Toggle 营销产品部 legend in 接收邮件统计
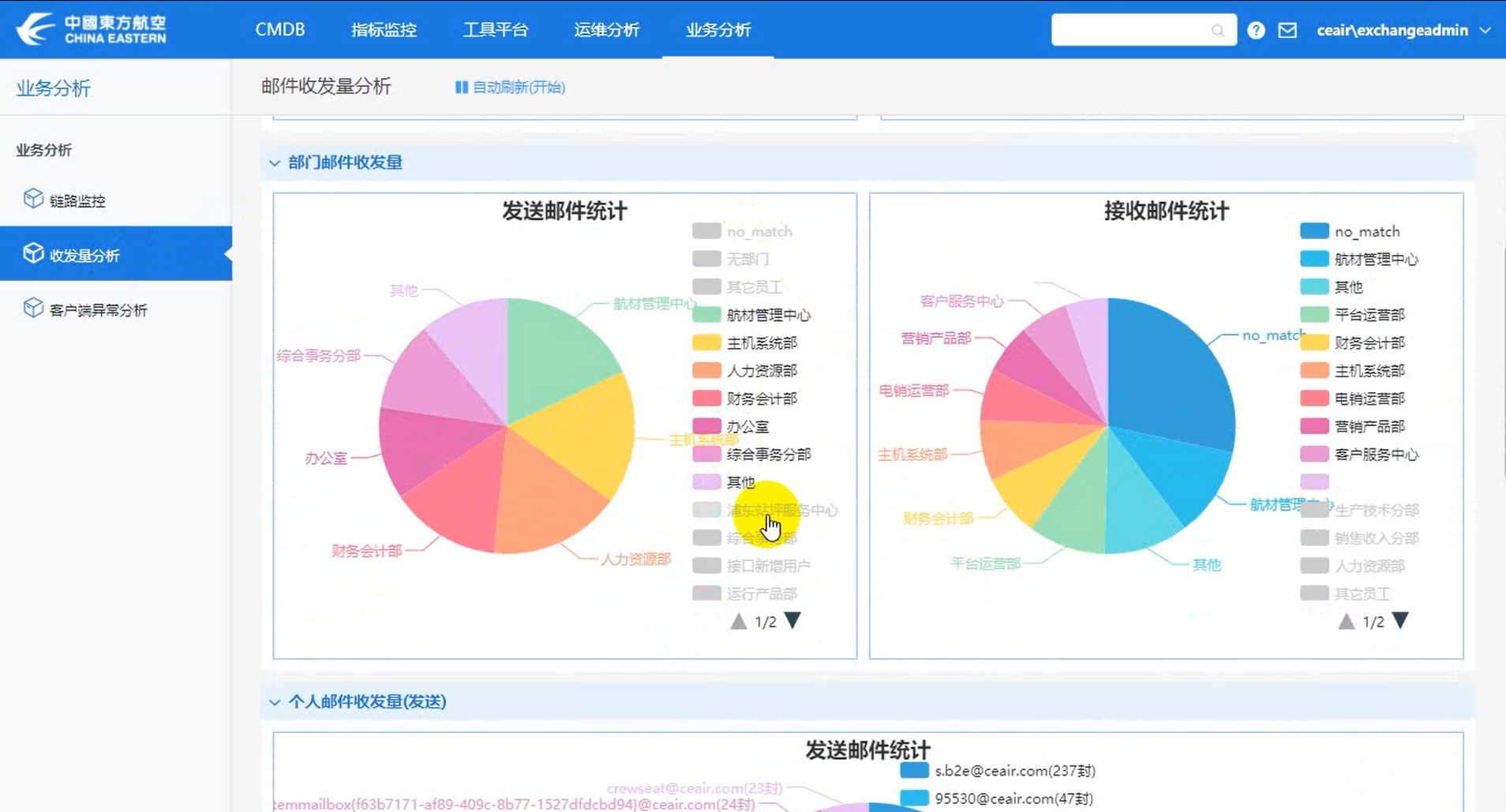The height and width of the screenshot is (812, 1506). pos(1352,426)
